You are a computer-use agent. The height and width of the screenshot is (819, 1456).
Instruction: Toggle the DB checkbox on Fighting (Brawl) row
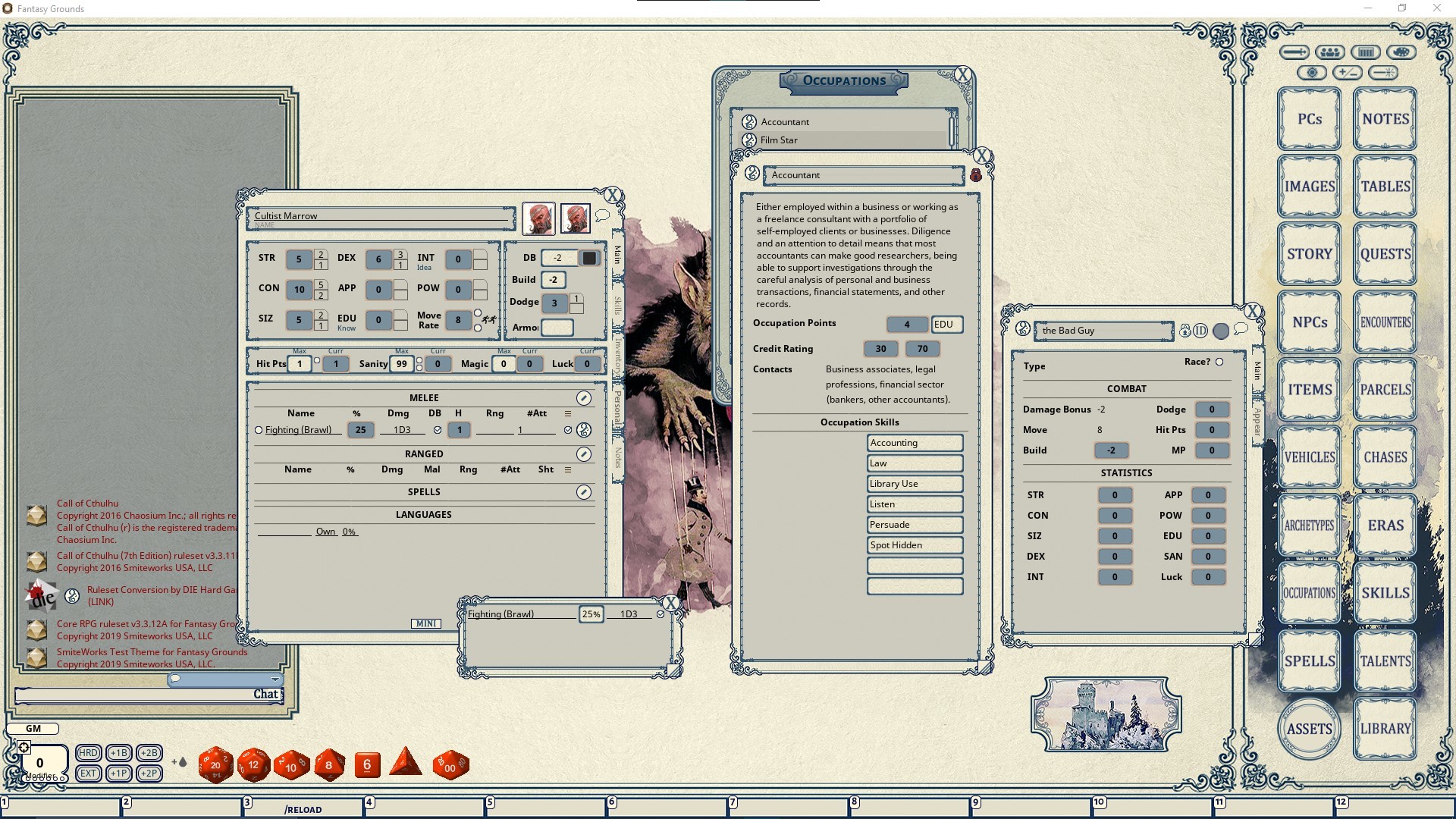click(x=438, y=430)
